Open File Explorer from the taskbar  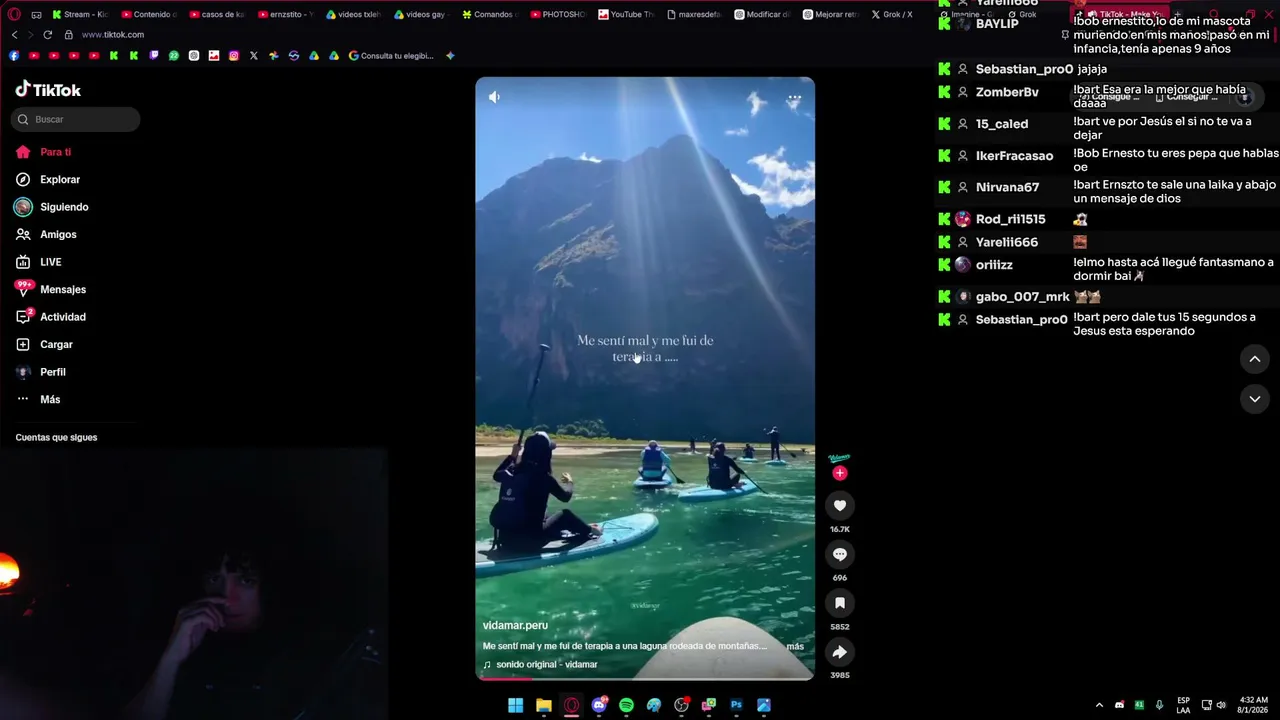click(x=543, y=705)
